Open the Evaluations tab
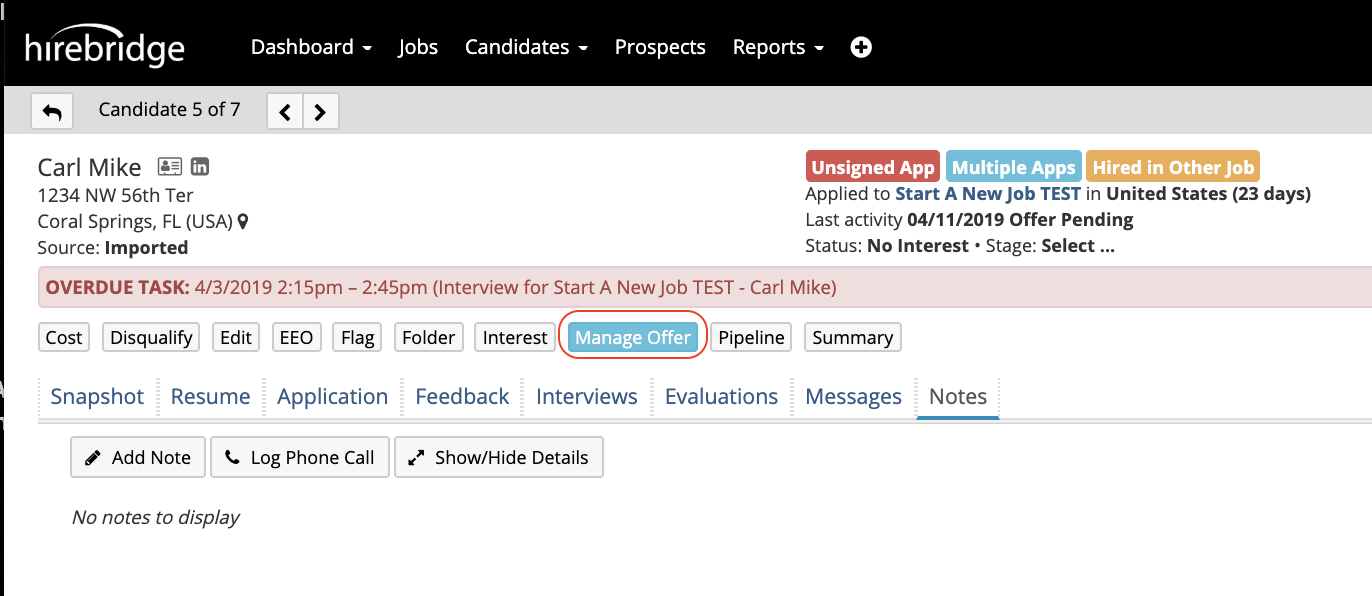Screen dimensions: 1372x596 [721, 396]
